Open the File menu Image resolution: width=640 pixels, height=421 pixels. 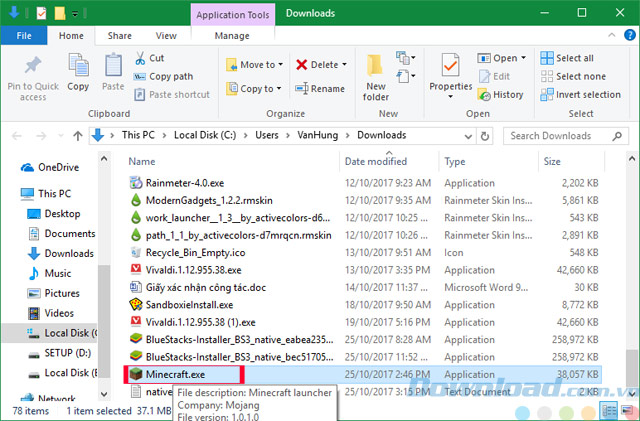click(24, 36)
